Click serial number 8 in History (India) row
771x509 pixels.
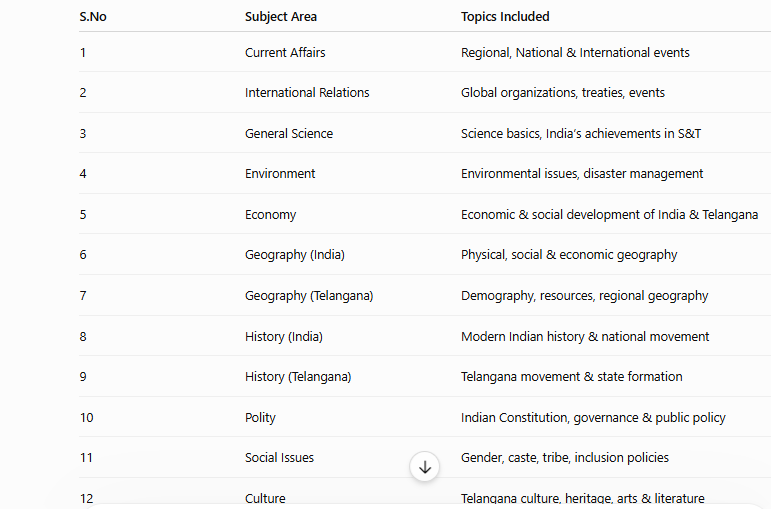pos(83,336)
